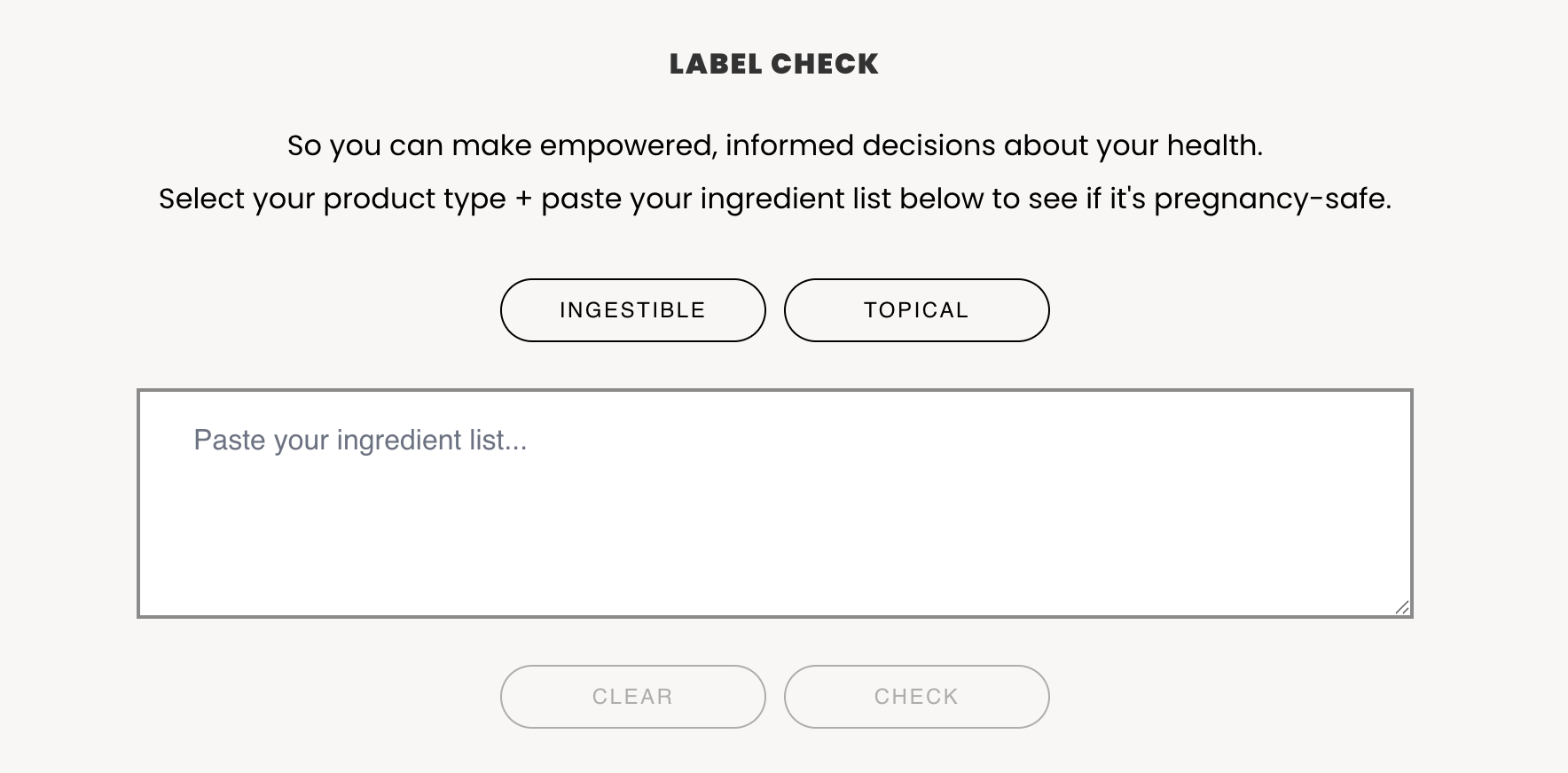
Task: Click the text area resize handle
Action: pos(1401,607)
